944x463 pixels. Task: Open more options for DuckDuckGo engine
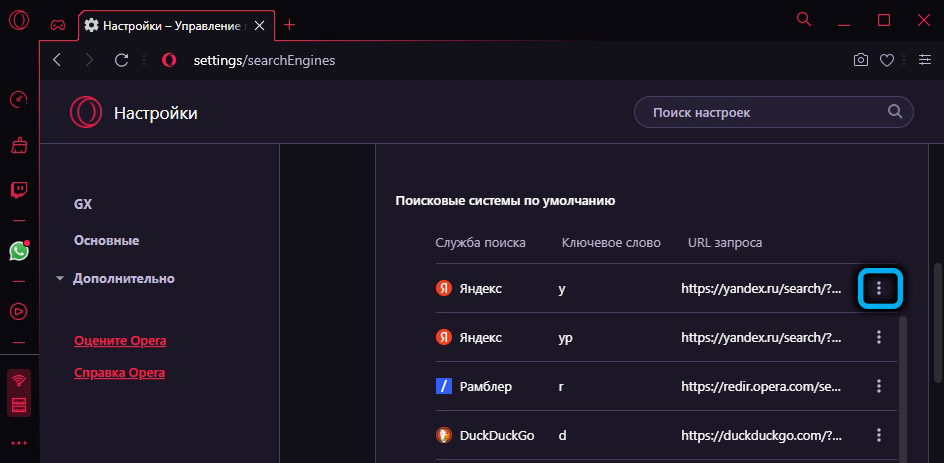[x=879, y=435]
